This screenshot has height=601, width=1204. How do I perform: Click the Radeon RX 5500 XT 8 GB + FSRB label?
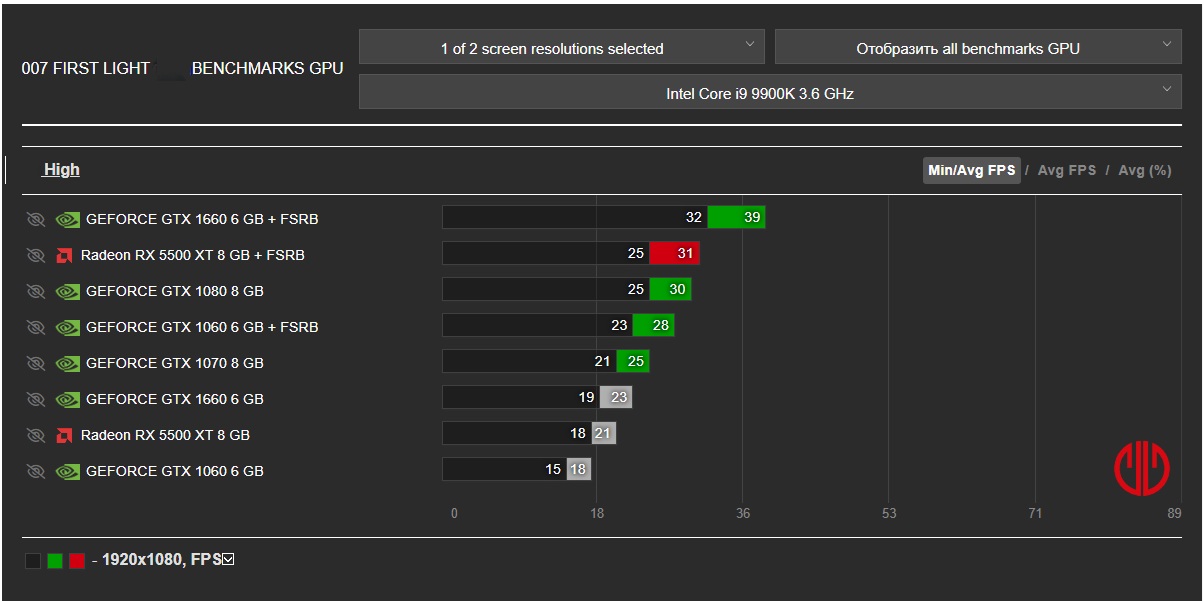tap(193, 255)
